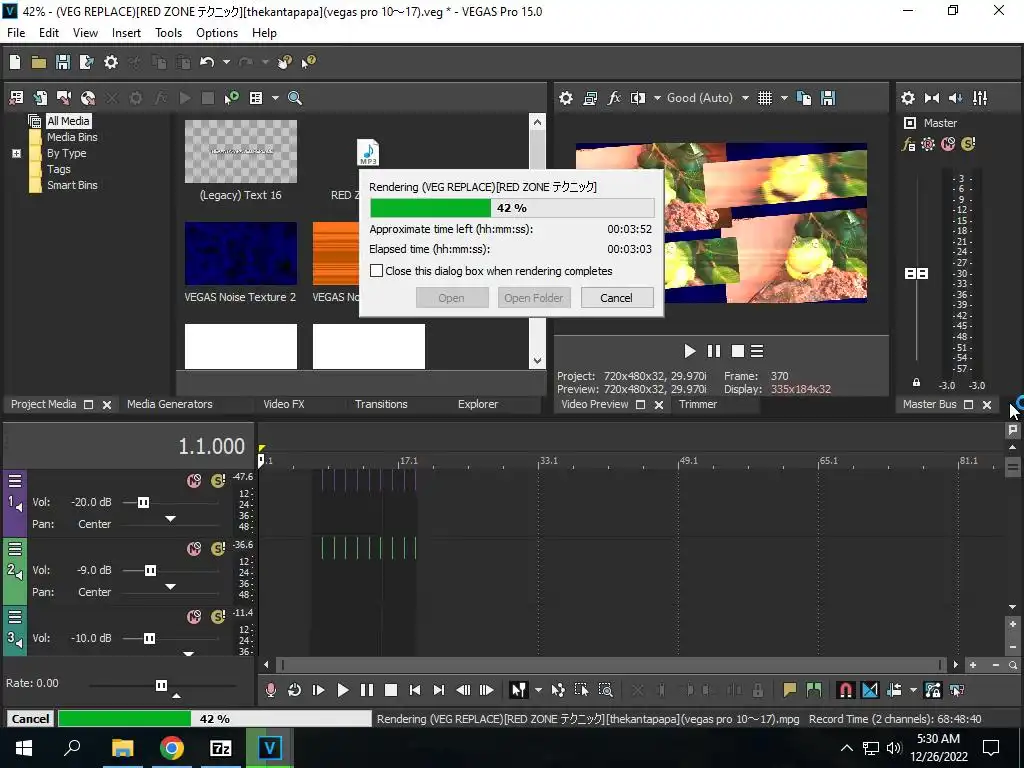Open Master Bus audio properties gear icon

[908, 98]
